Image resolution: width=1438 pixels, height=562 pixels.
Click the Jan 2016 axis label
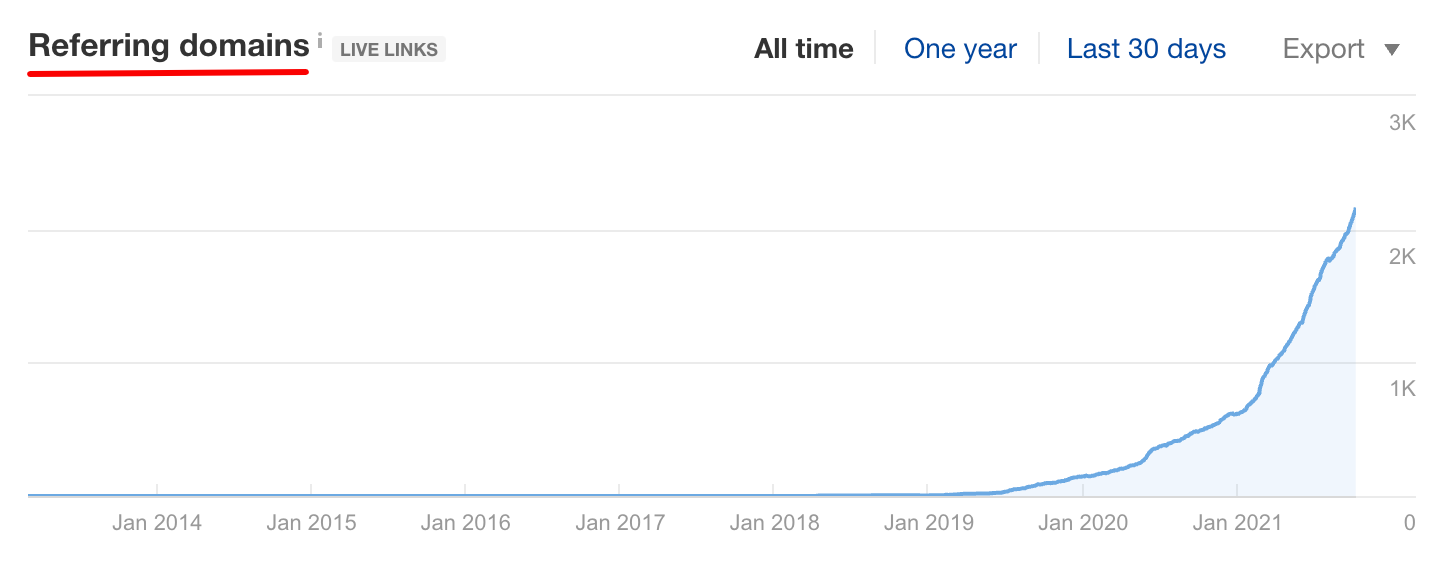coord(466,522)
